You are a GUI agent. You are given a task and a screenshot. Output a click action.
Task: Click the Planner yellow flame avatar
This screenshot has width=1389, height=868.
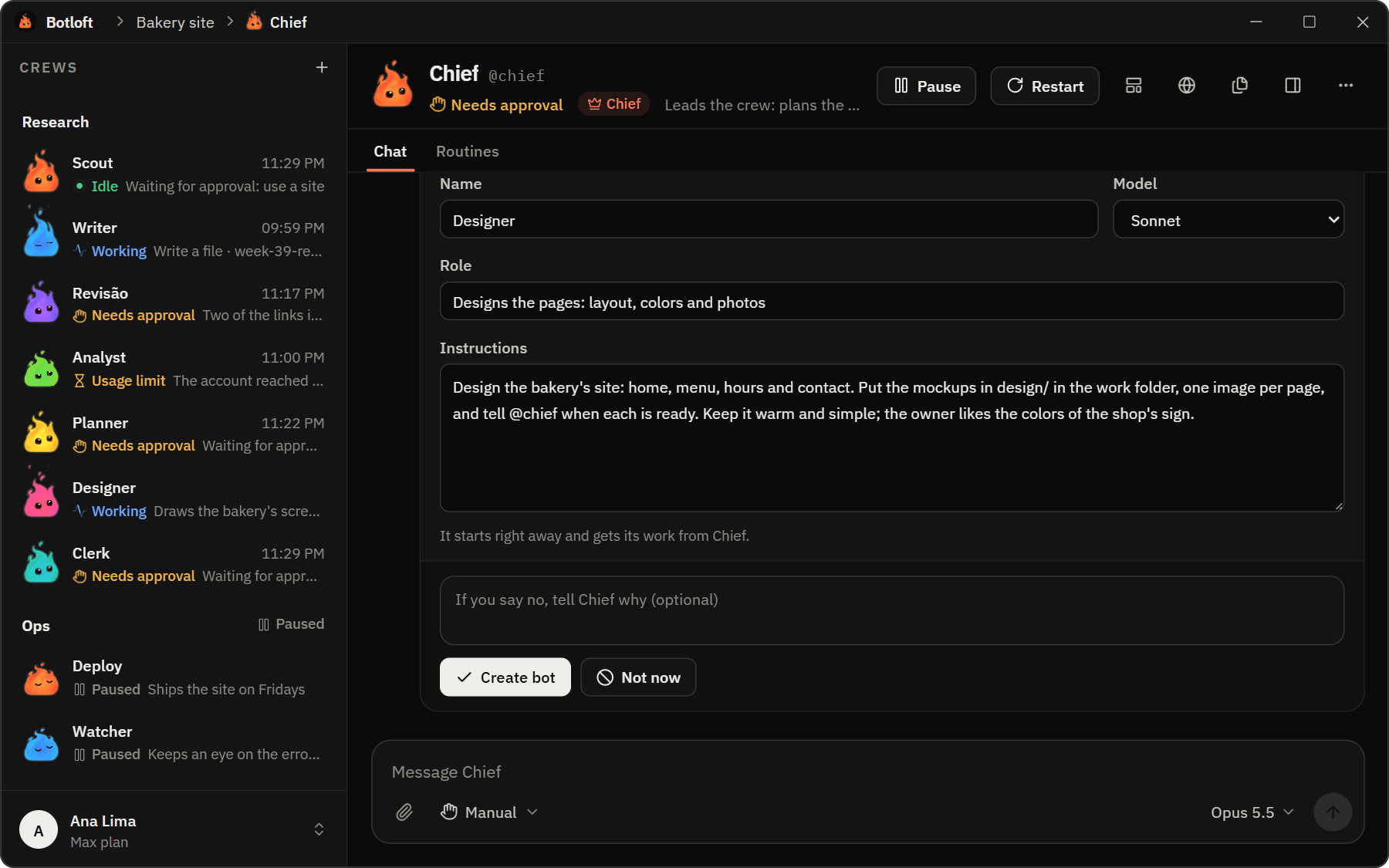point(42,433)
